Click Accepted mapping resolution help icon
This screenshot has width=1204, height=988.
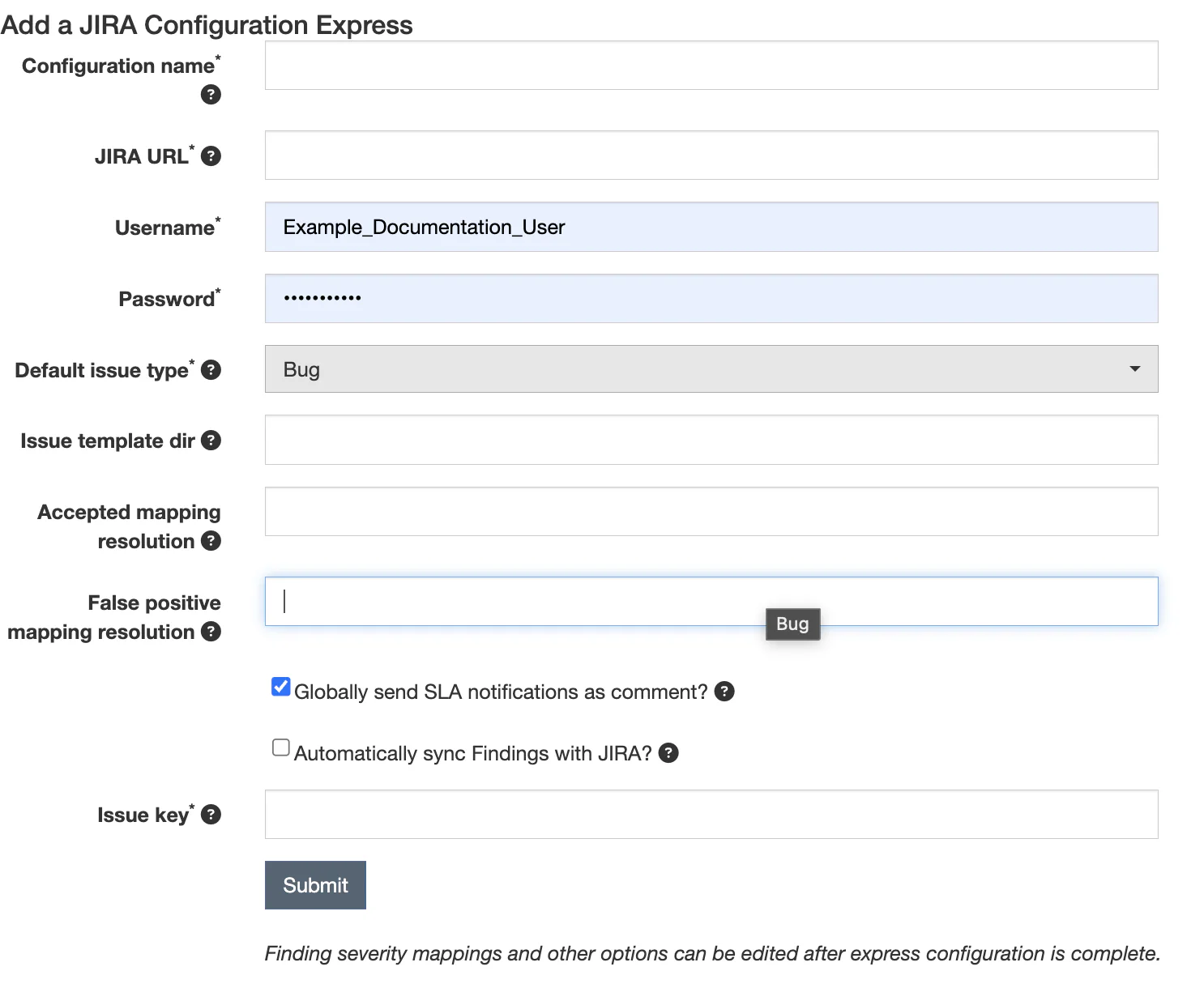[211, 541]
